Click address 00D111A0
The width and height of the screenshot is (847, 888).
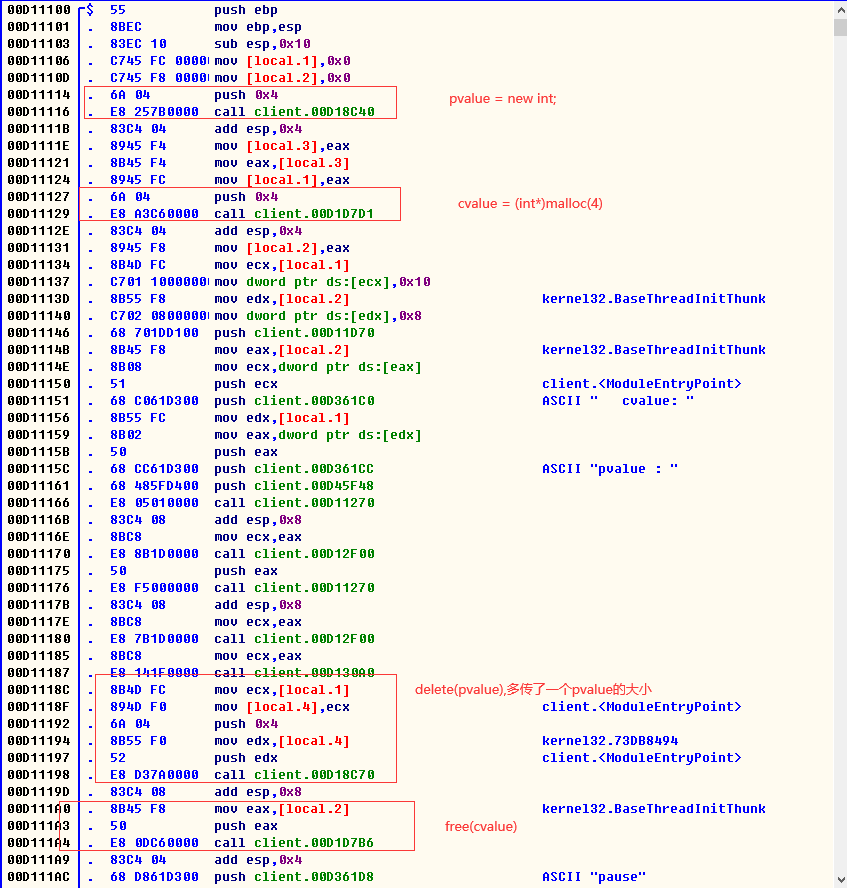38,808
